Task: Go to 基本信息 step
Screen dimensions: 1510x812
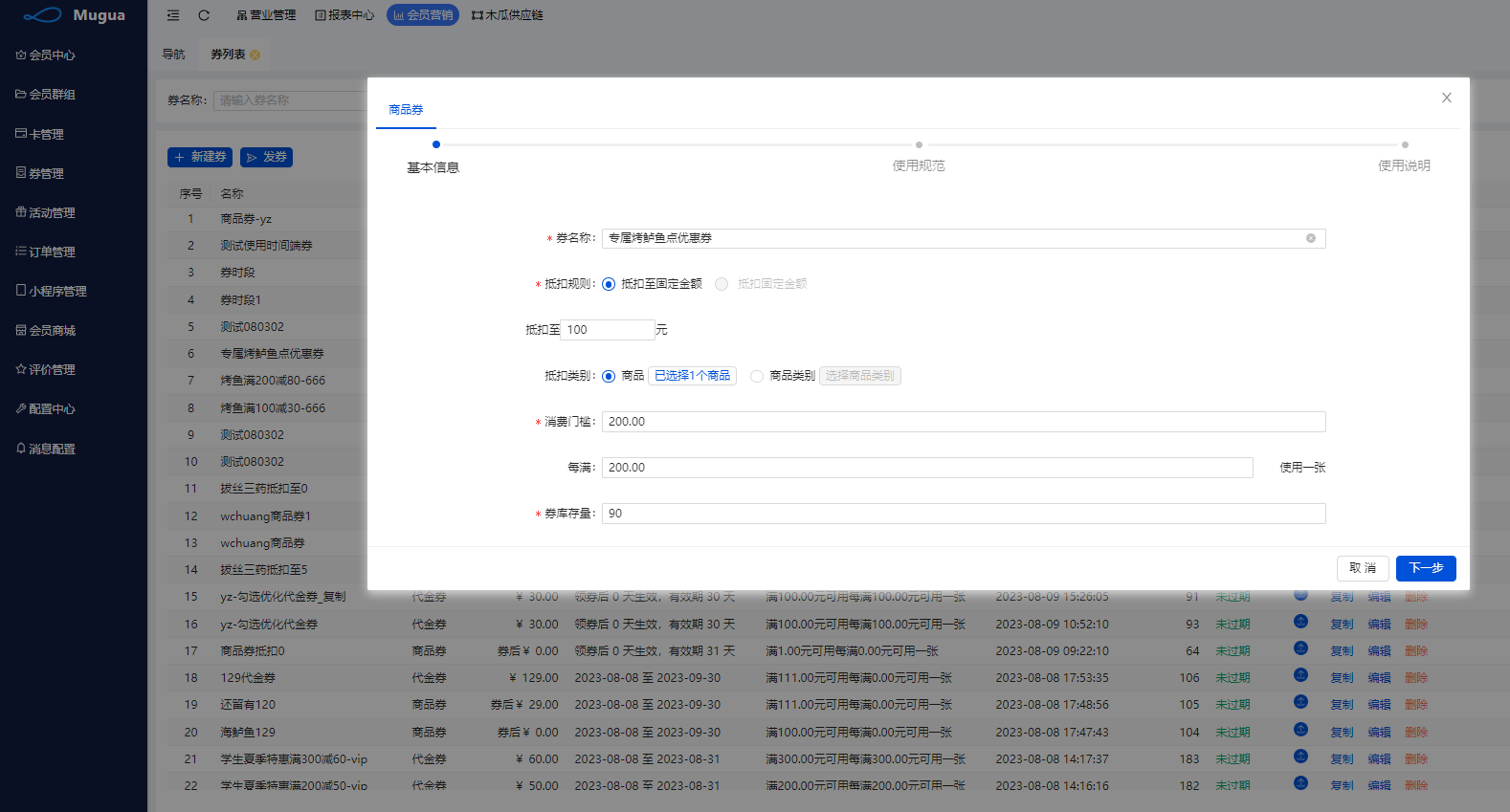Action: [x=433, y=167]
